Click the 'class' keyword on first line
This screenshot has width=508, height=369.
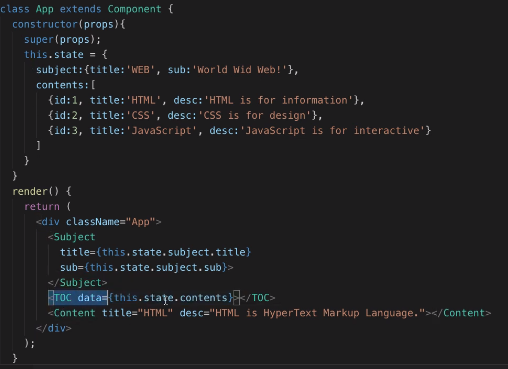[15, 9]
